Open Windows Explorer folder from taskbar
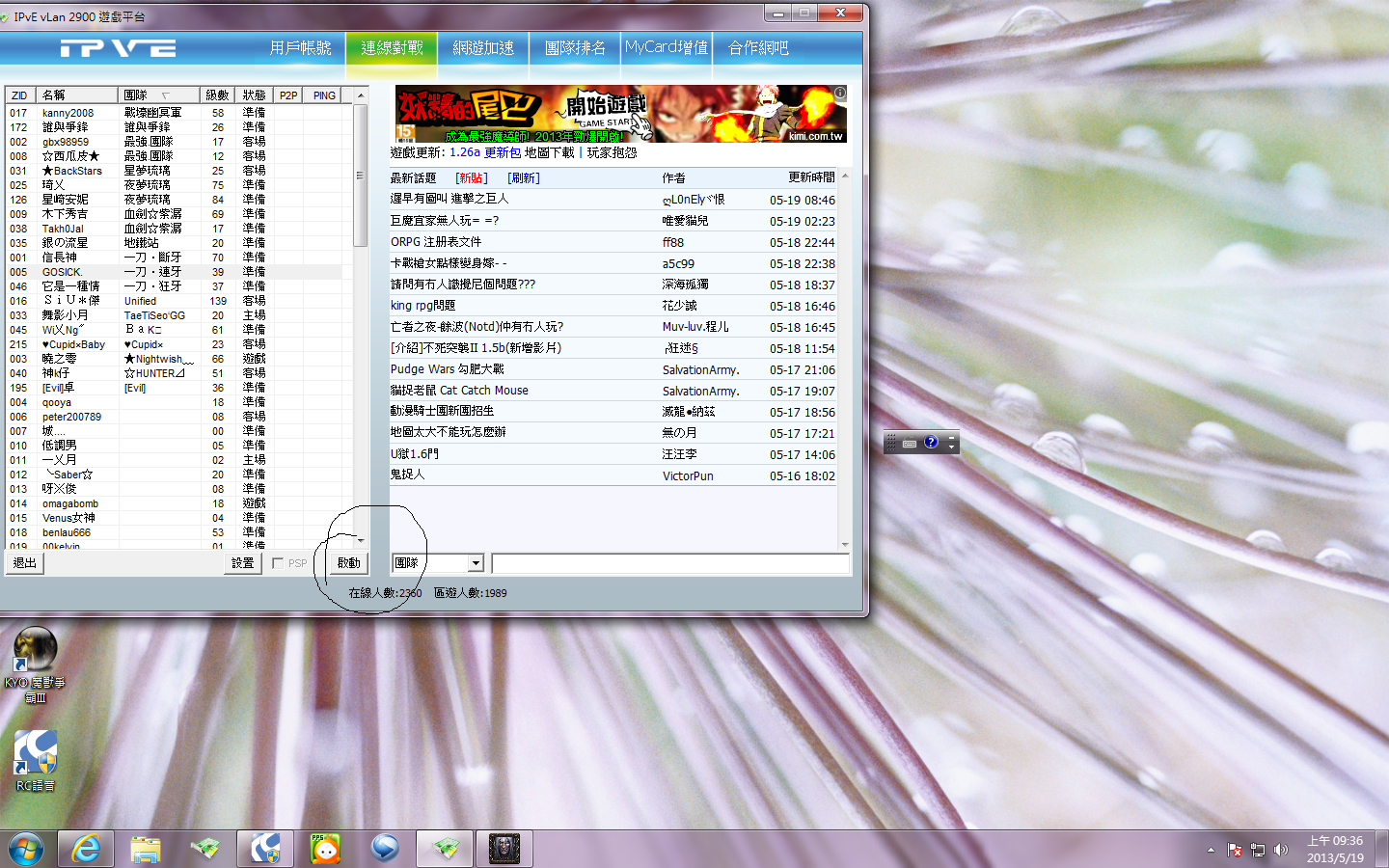1389x868 pixels. point(146,849)
